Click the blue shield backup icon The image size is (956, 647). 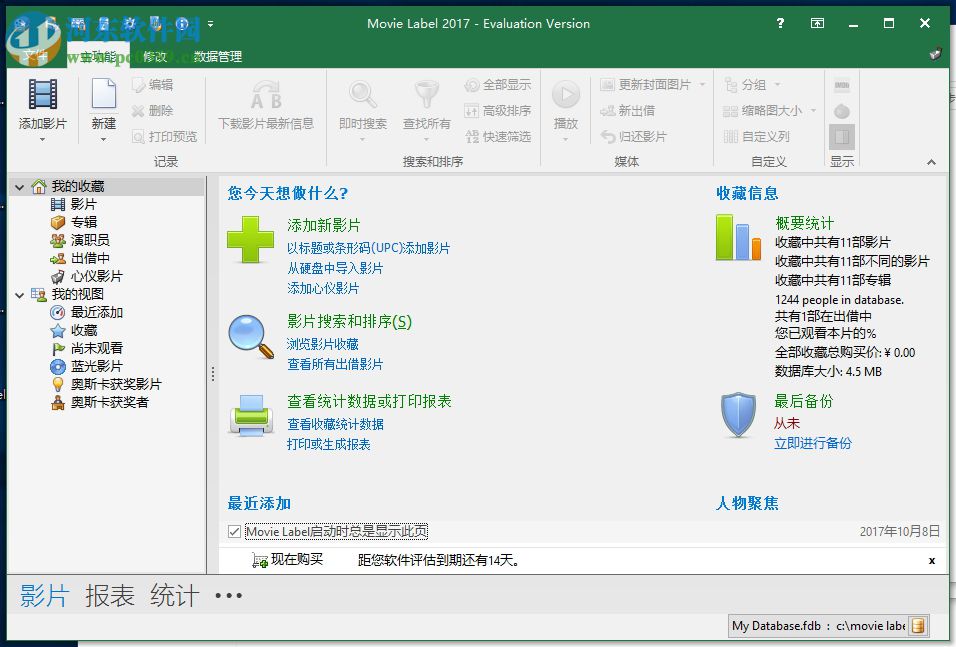738,415
